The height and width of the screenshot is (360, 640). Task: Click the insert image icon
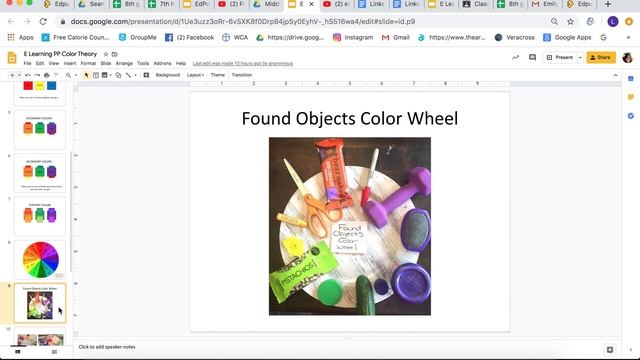[x=104, y=75]
